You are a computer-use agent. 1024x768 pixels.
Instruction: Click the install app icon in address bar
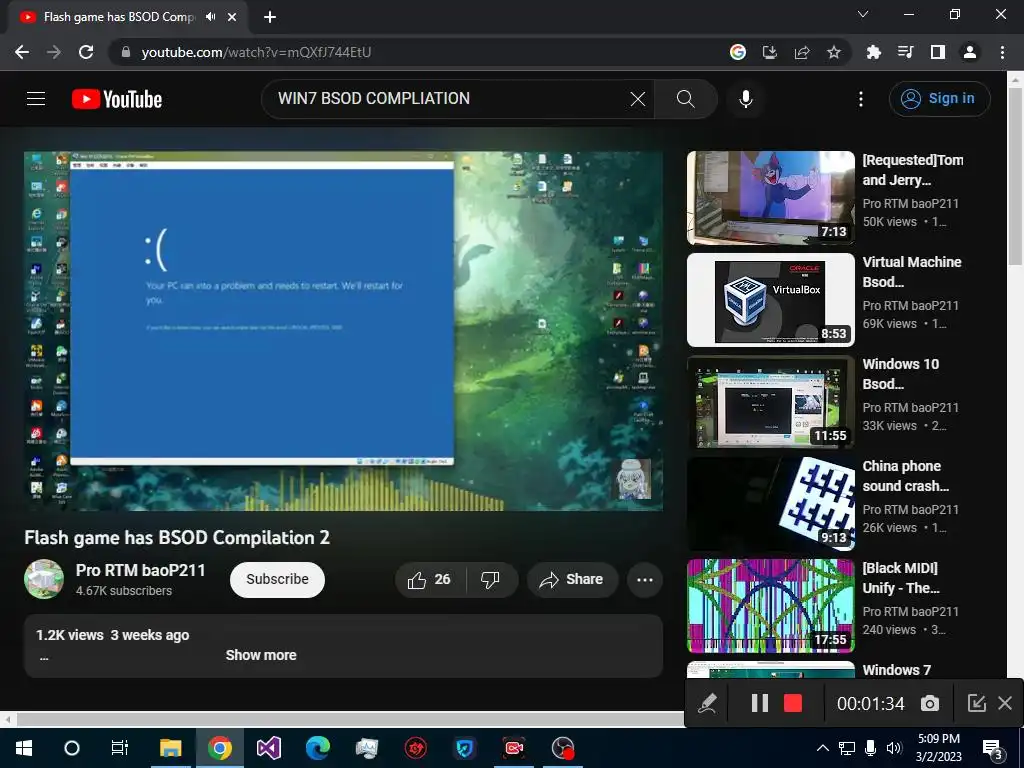769,52
